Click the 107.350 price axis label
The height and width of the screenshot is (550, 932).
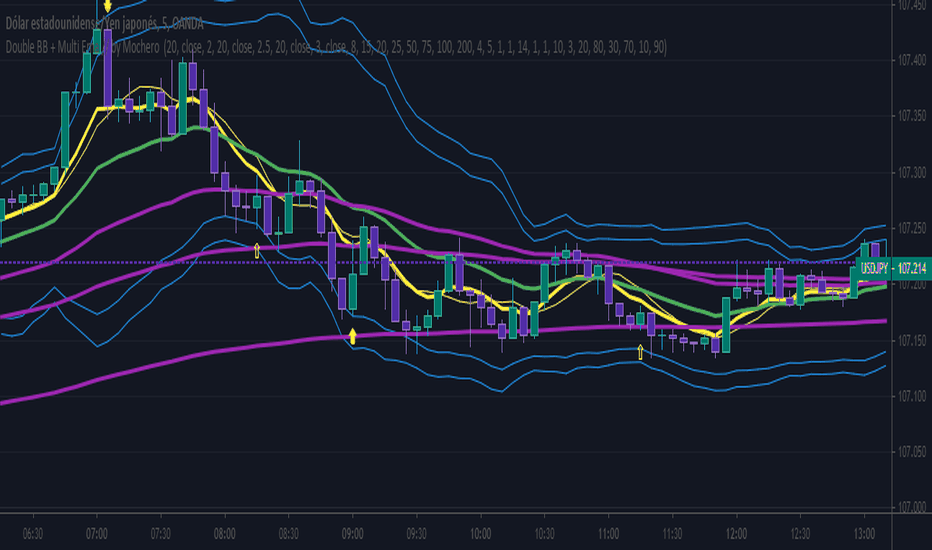(x=912, y=116)
